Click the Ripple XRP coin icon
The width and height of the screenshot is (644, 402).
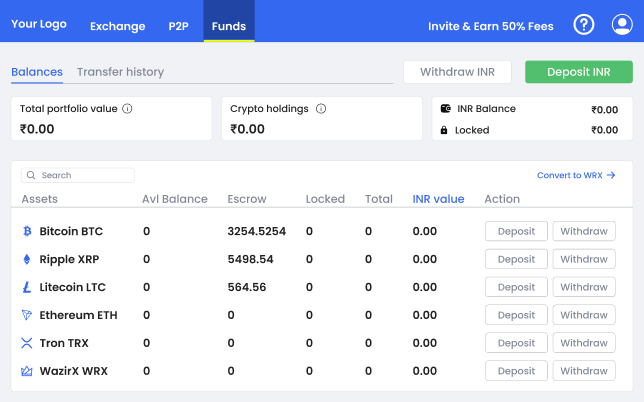27,259
